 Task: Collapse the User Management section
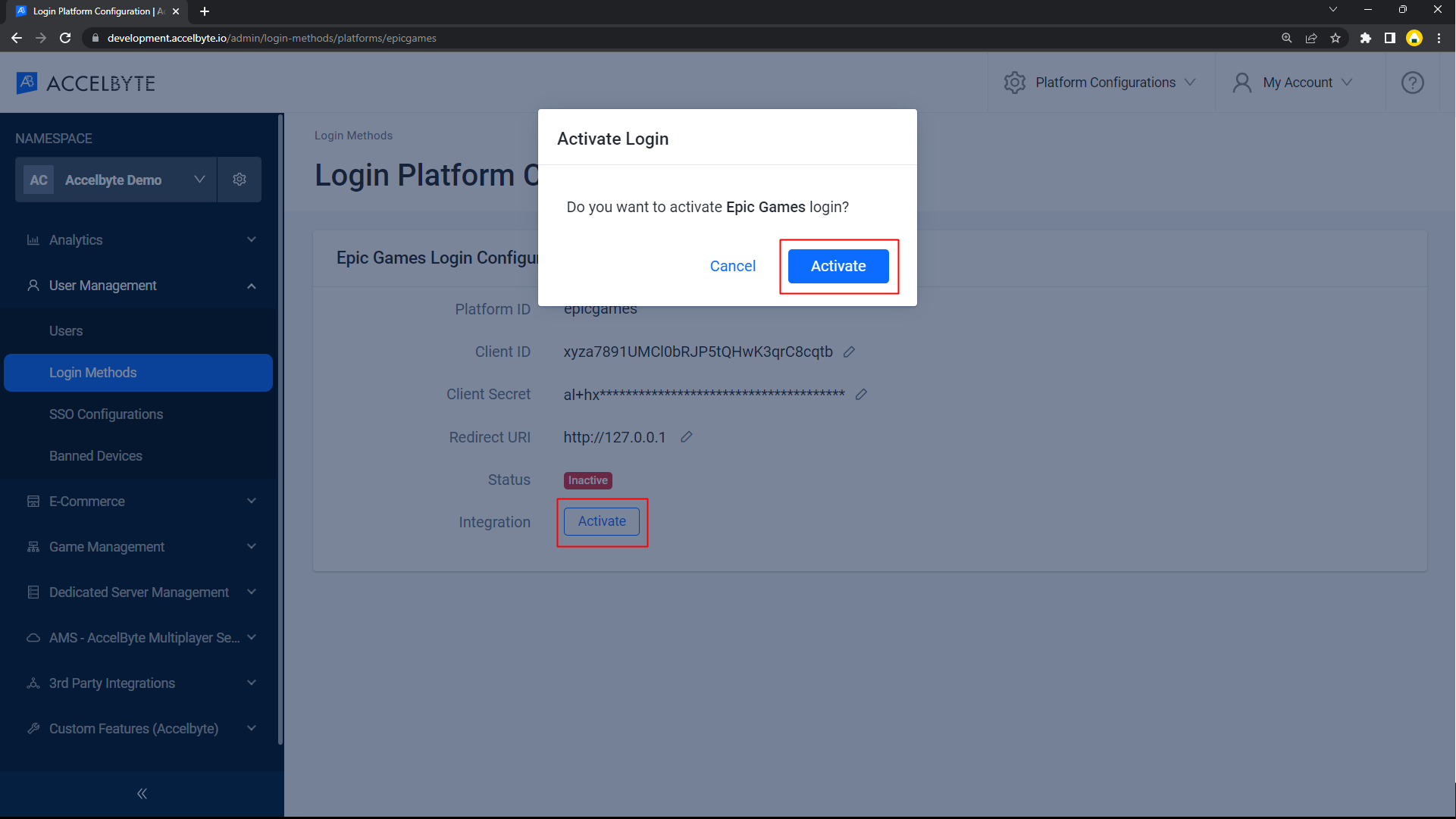click(x=142, y=286)
